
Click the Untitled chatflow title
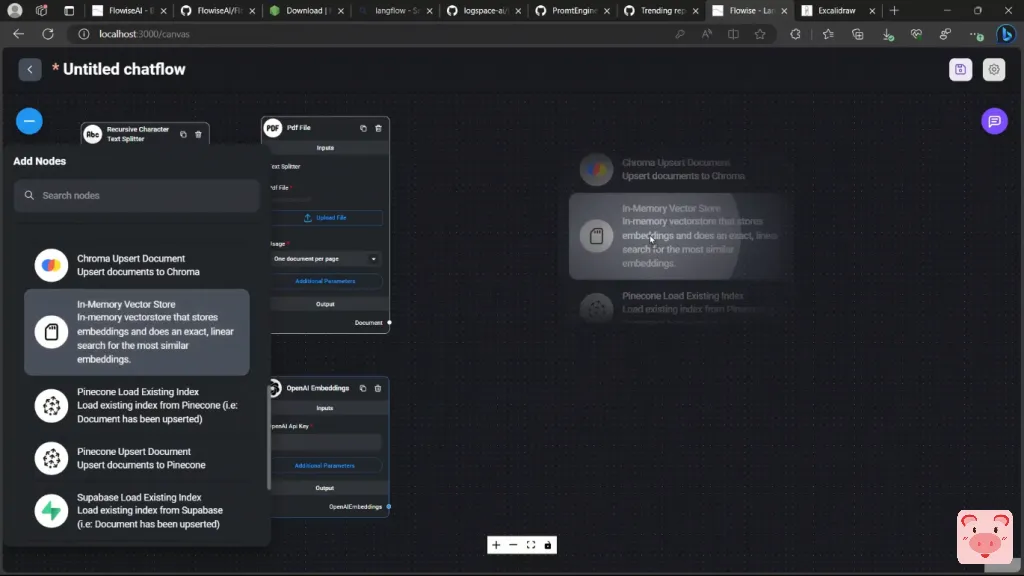(x=124, y=69)
